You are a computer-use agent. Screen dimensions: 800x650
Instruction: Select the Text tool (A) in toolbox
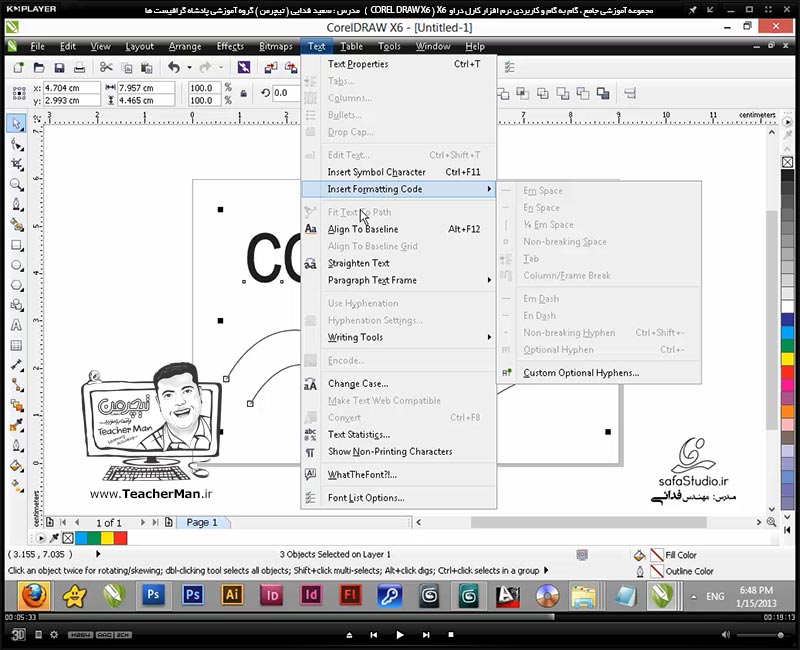point(16,325)
